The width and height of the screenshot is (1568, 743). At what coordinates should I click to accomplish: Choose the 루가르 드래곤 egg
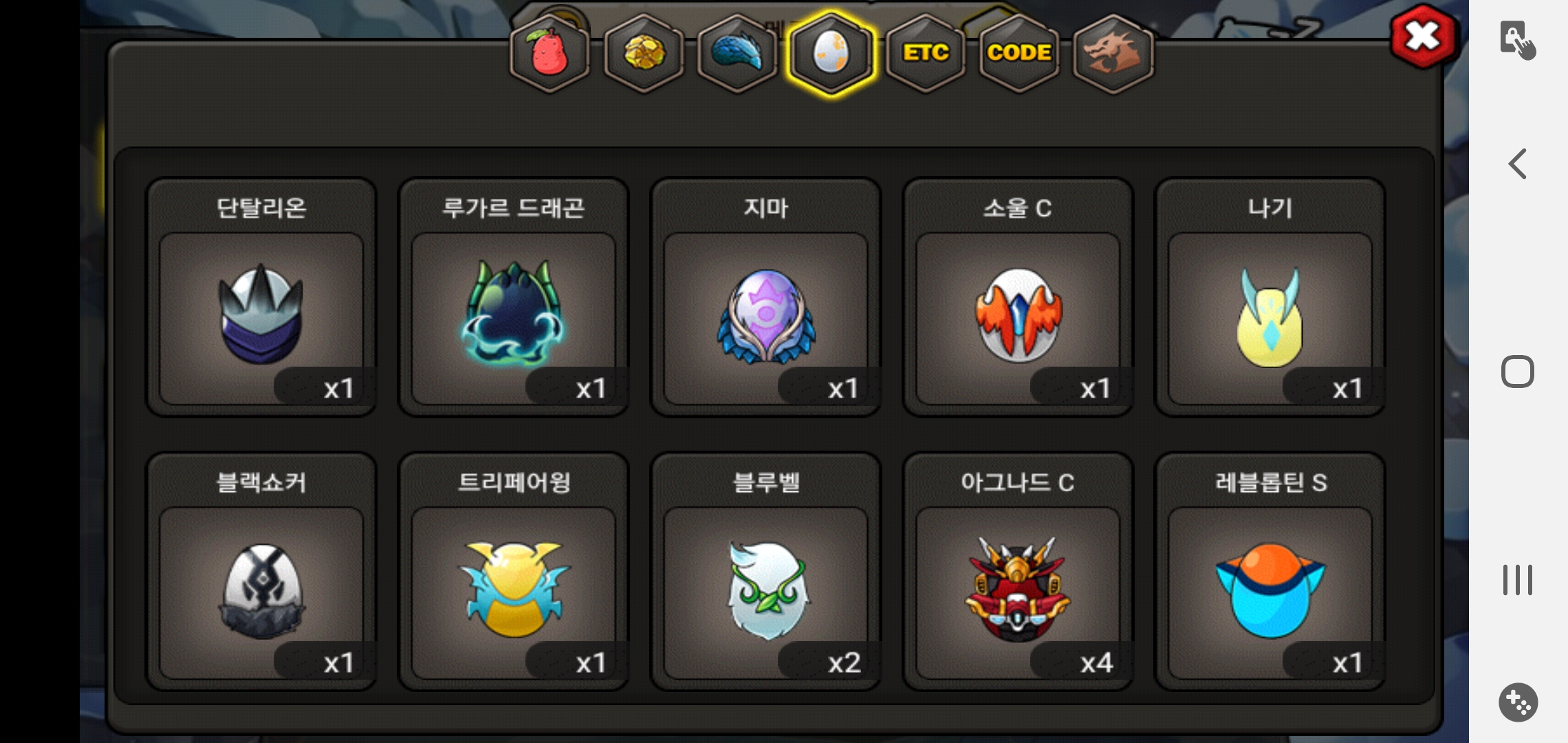click(x=514, y=297)
